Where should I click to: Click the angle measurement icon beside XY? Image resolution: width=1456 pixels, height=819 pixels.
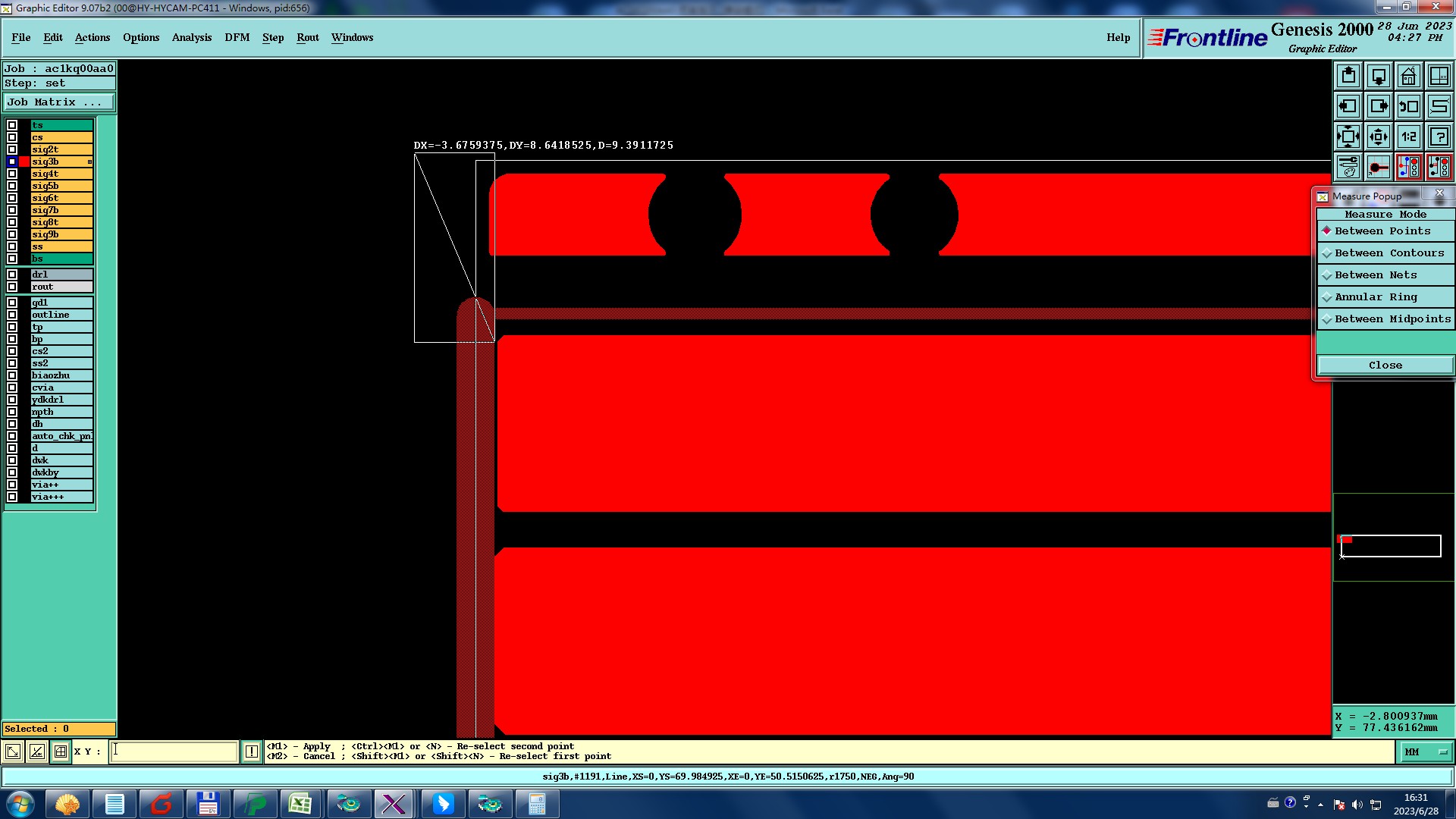pyautogui.click(x=36, y=752)
